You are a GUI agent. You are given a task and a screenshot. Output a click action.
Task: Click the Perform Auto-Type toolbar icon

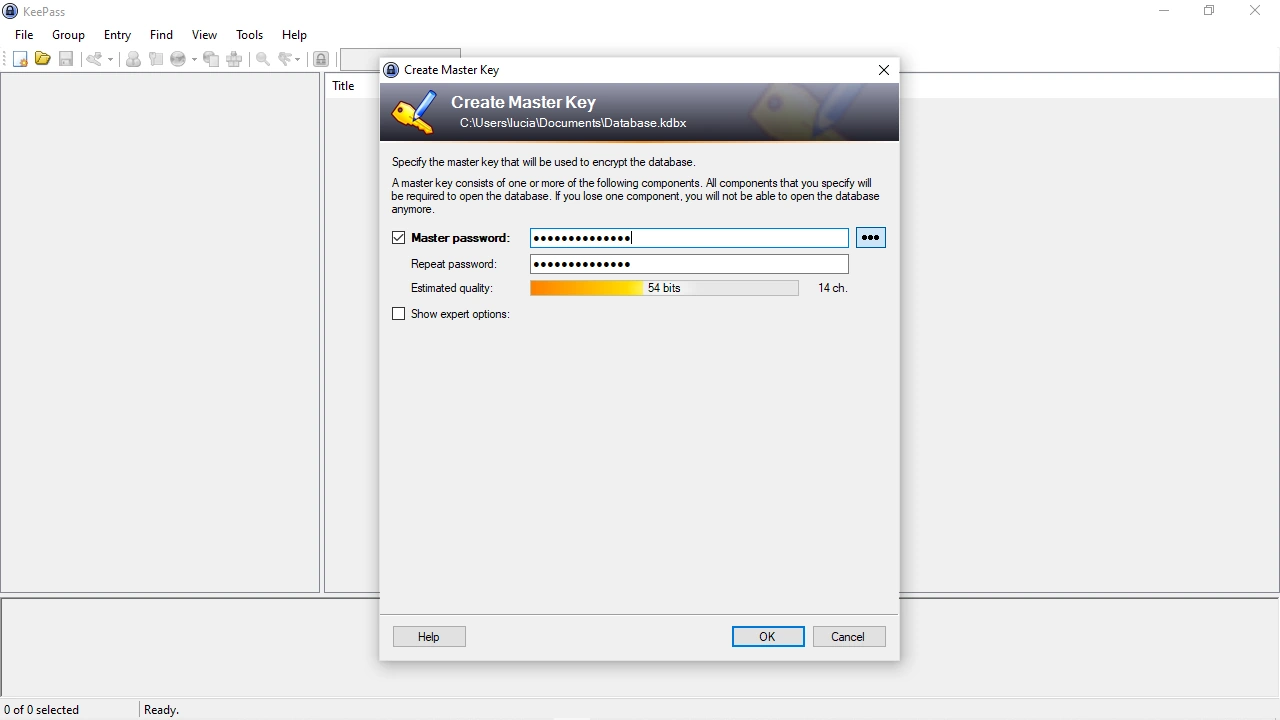pyautogui.click(x=235, y=59)
